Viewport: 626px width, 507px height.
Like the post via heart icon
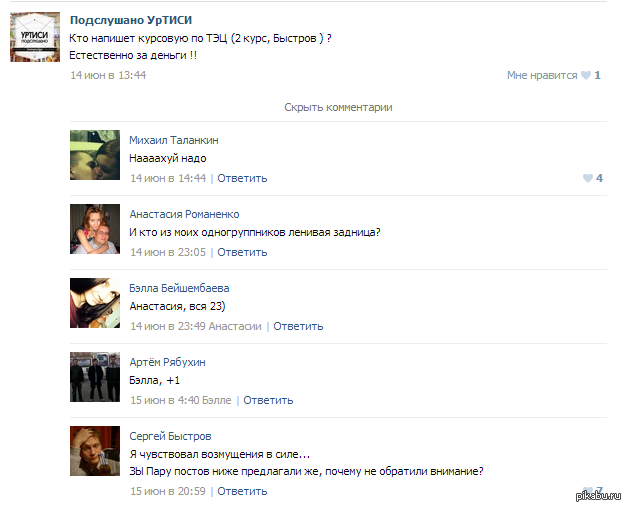point(586,75)
